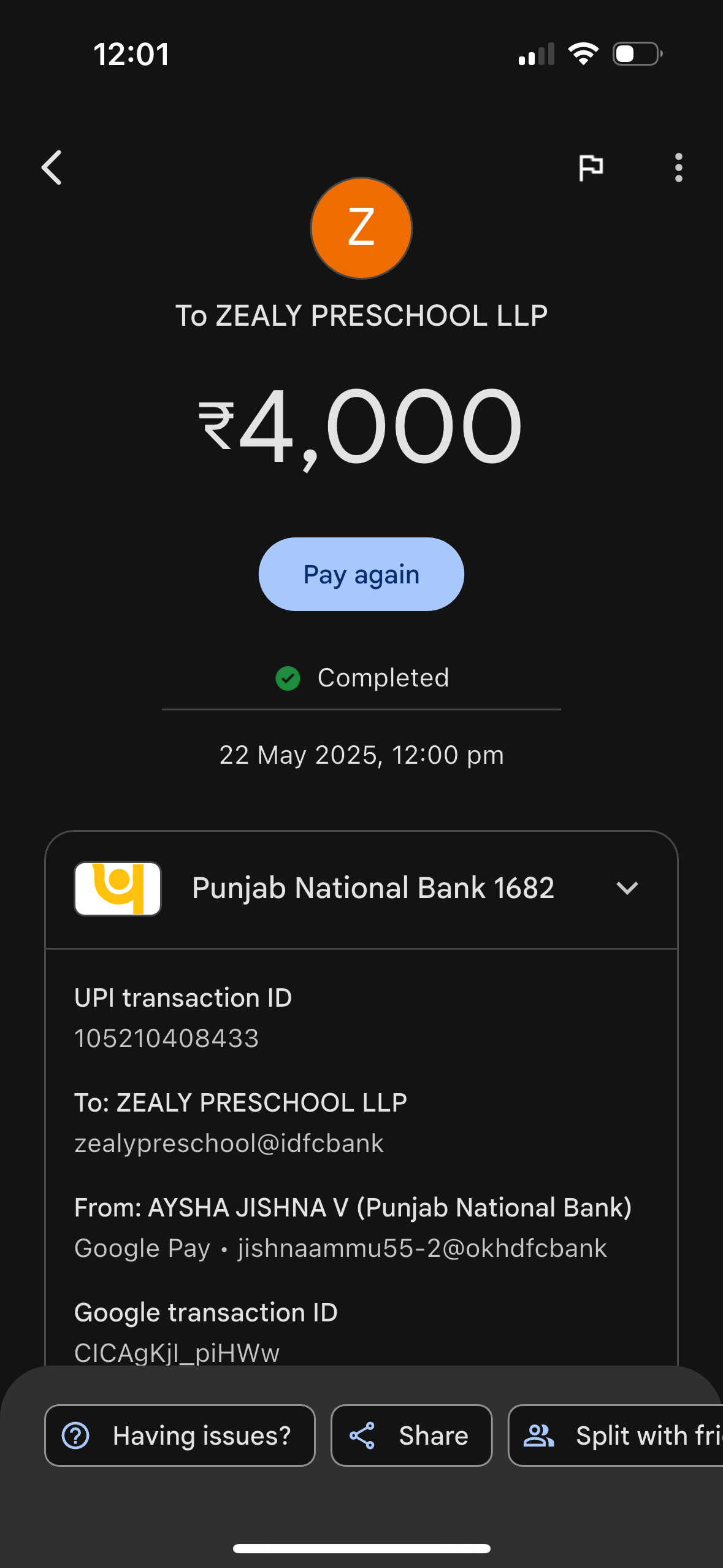Tap the green Completed checkmark icon
723x1568 pixels.
[288, 678]
